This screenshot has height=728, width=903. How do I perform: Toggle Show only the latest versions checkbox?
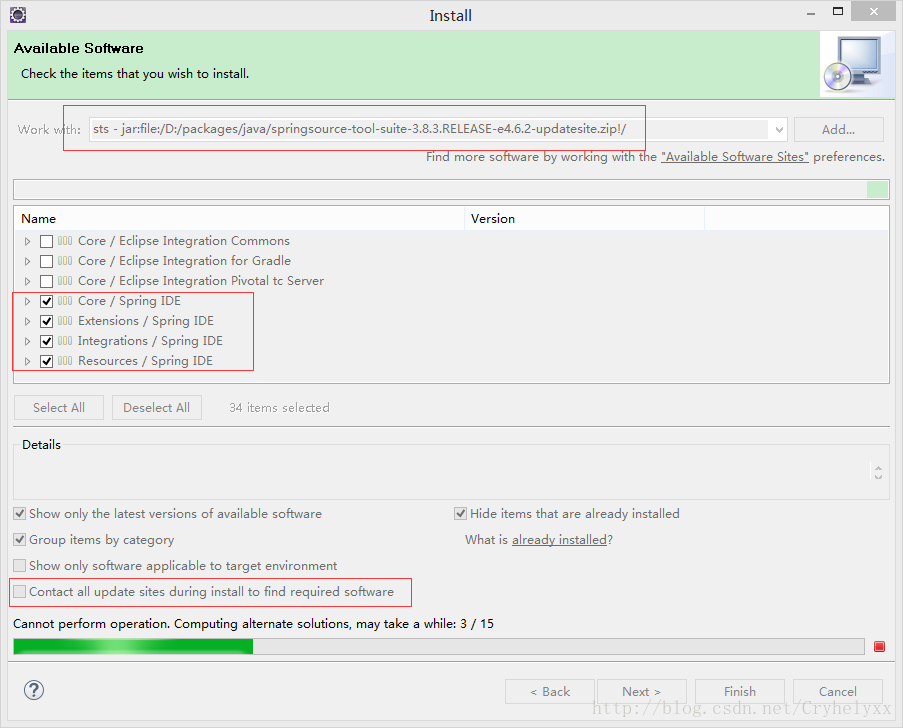click(20, 513)
